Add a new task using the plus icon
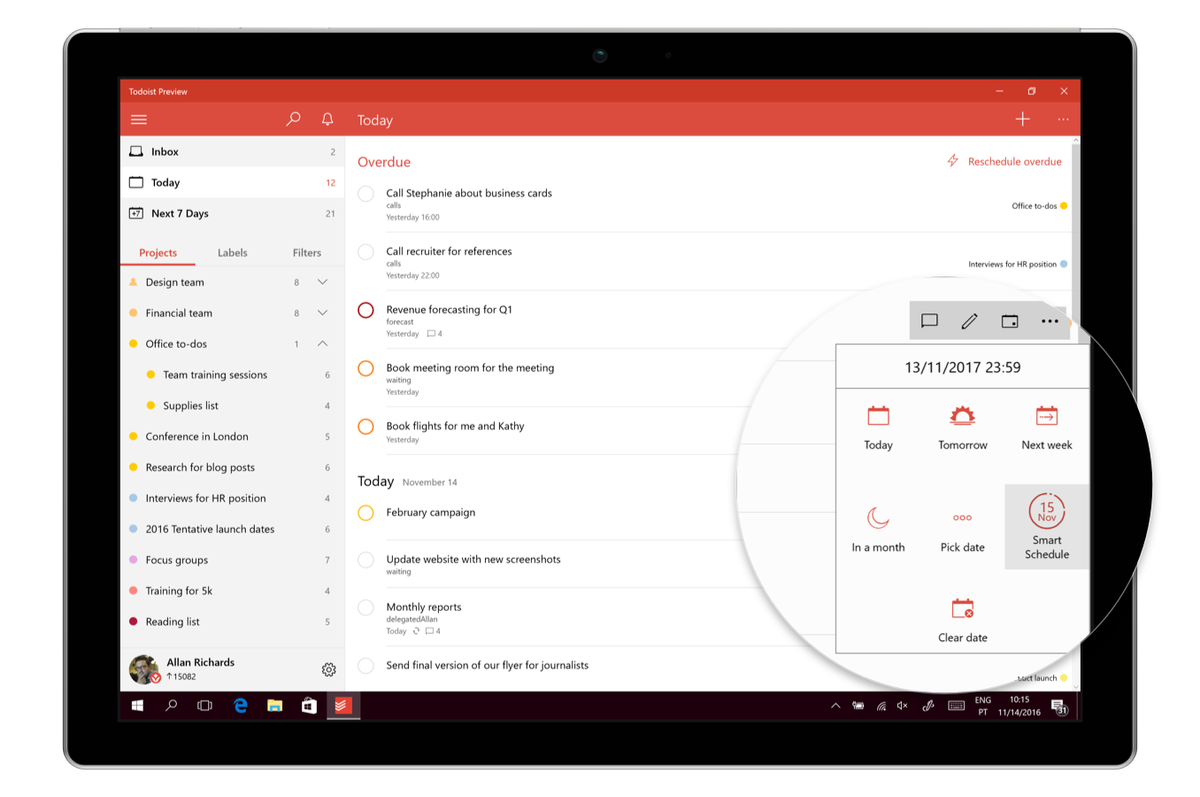Screen dimensions: 1200x797 [x=1022, y=118]
